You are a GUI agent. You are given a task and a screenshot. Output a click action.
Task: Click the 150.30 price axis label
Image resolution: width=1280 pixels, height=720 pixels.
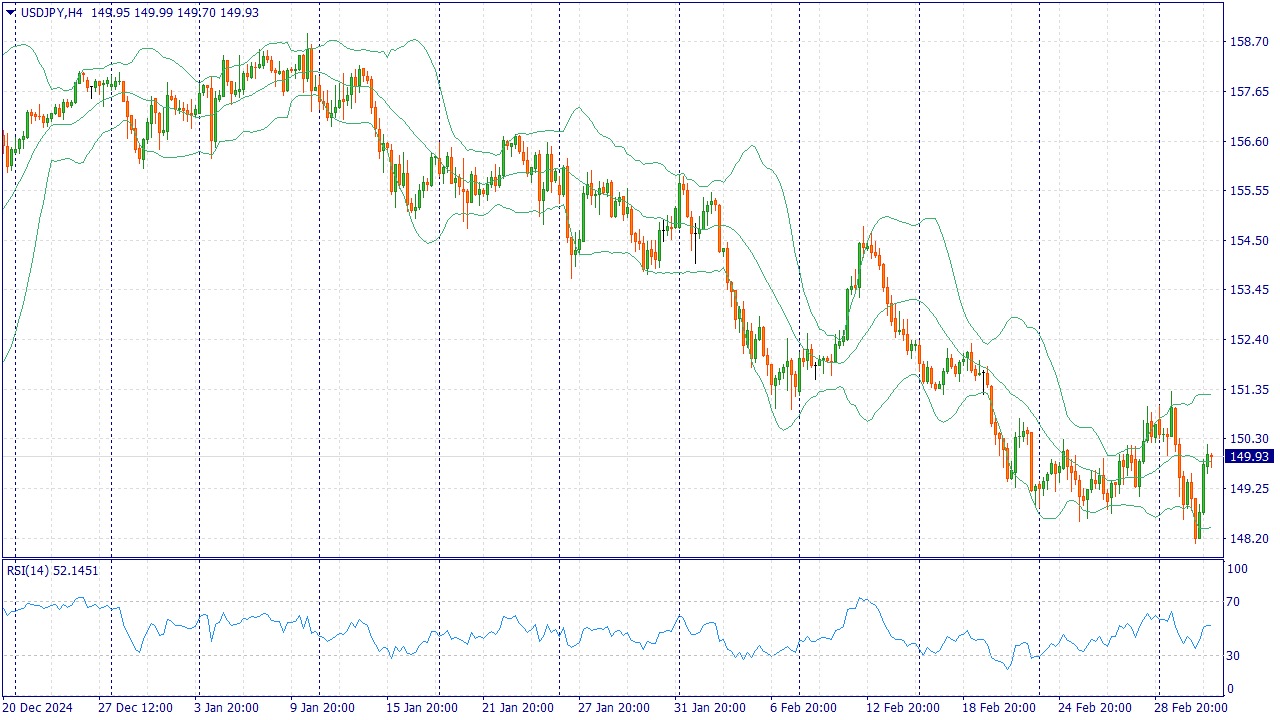pyautogui.click(x=1248, y=439)
